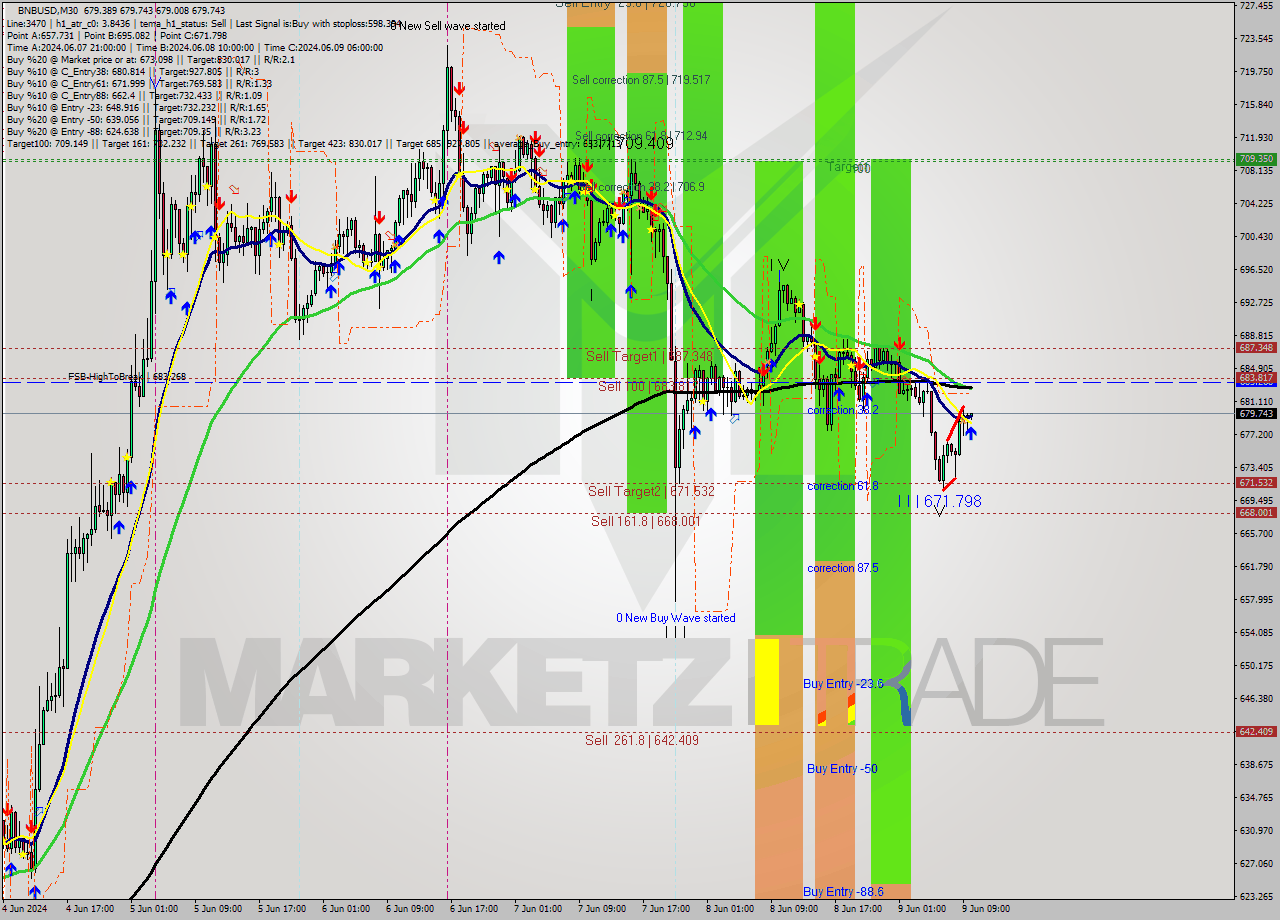Click the green 709.350 price tag
The height and width of the screenshot is (920, 1280).
[1256, 159]
